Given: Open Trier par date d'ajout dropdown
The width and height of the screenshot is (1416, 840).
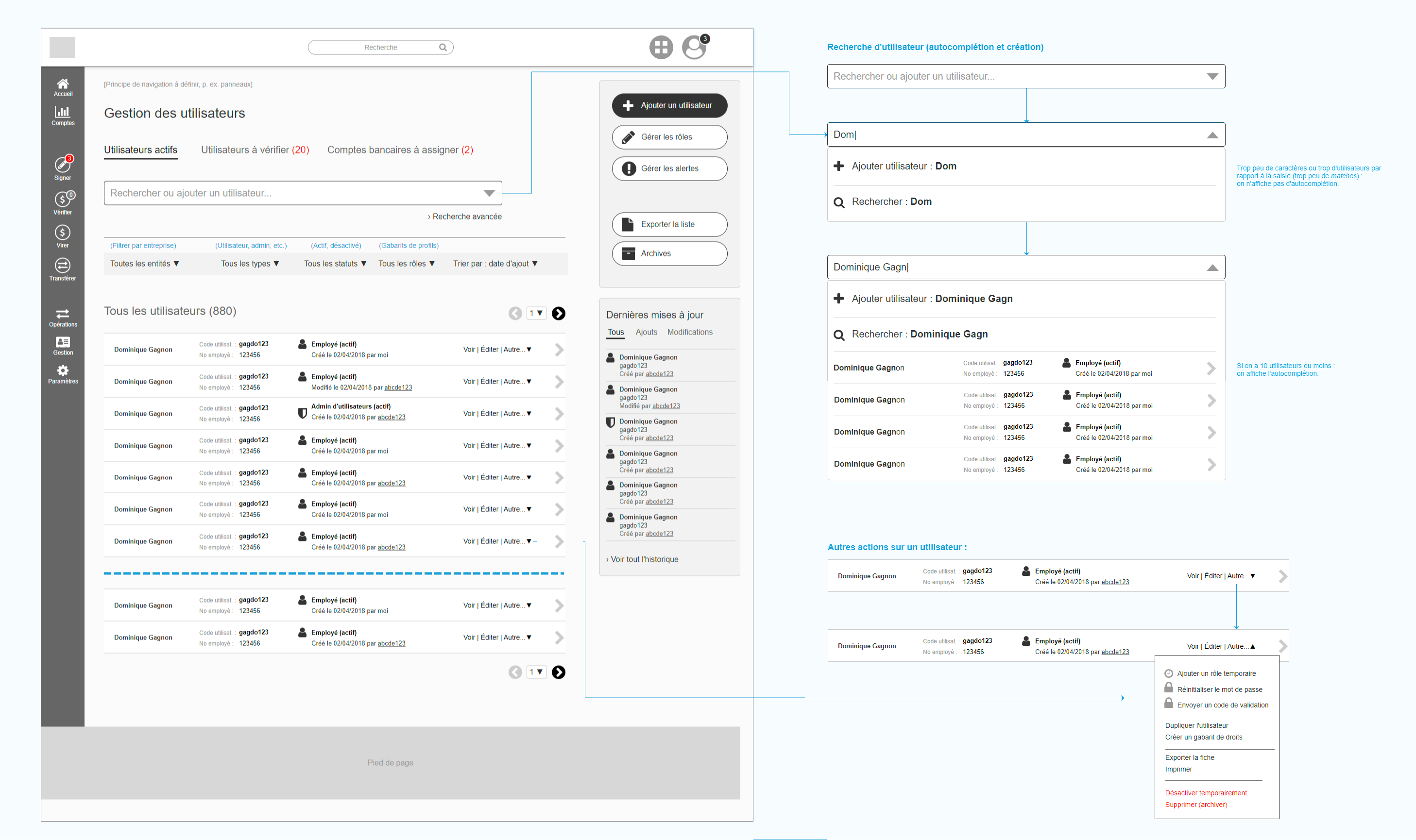Looking at the screenshot, I should pyautogui.click(x=495, y=264).
